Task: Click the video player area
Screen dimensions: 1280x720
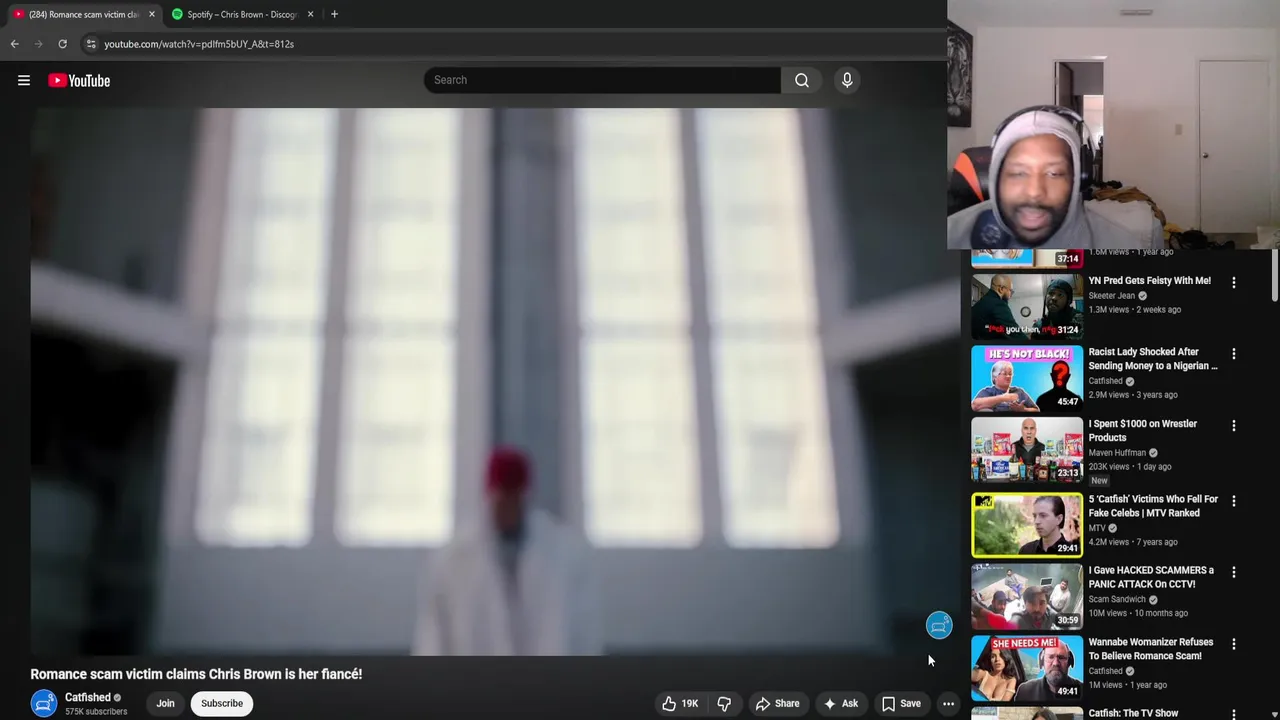Action: pyautogui.click(x=495, y=381)
